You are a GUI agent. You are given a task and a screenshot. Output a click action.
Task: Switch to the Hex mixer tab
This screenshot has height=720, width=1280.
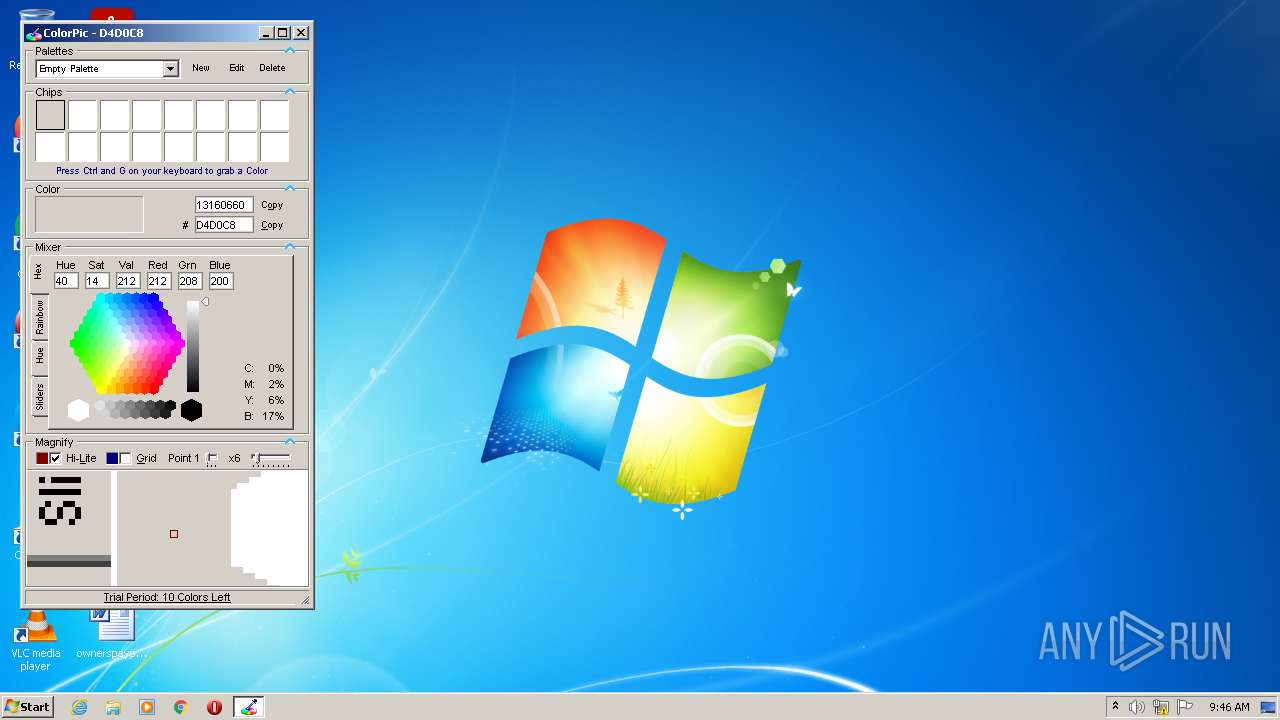pos(39,271)
